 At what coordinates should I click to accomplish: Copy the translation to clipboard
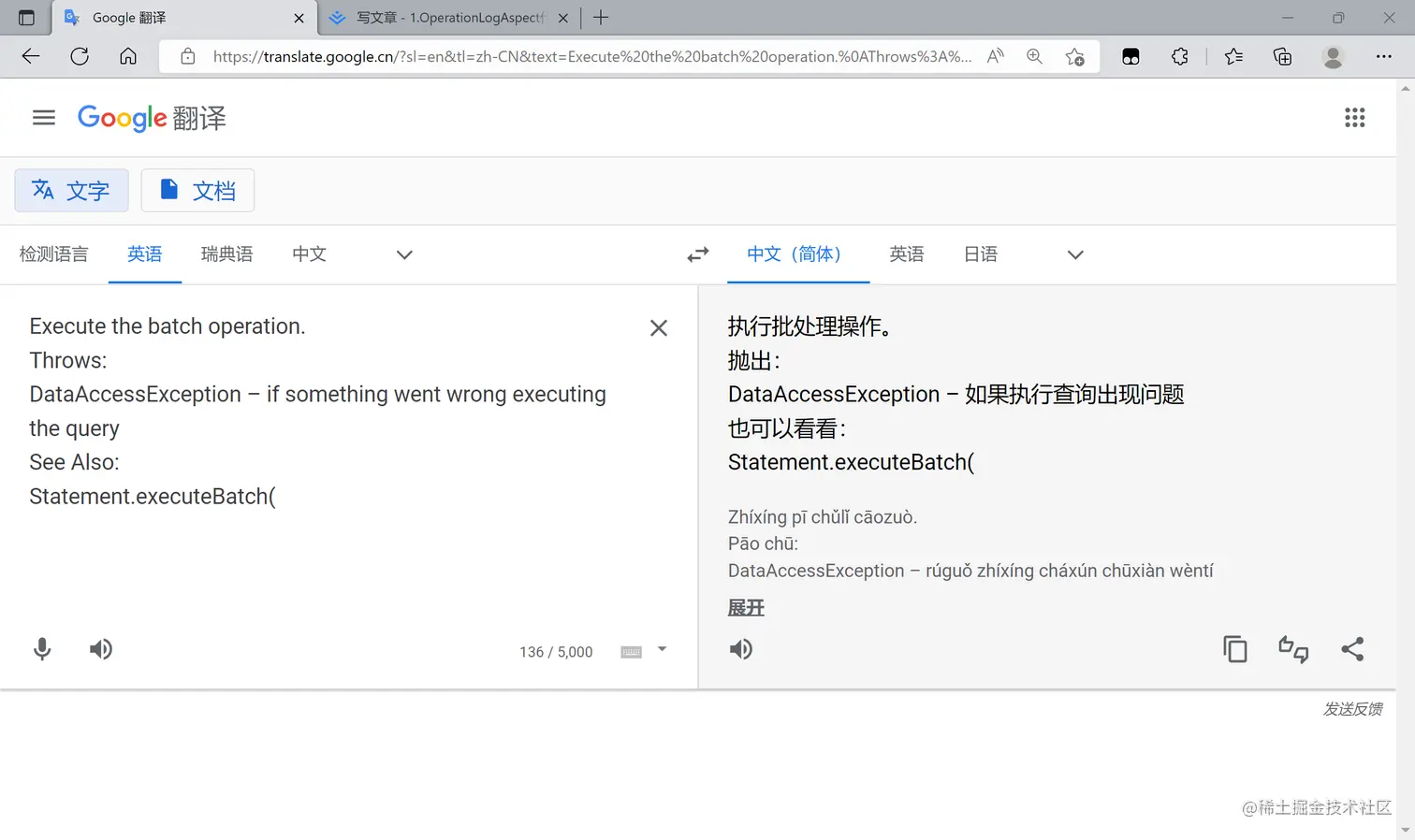point(1235,649)
